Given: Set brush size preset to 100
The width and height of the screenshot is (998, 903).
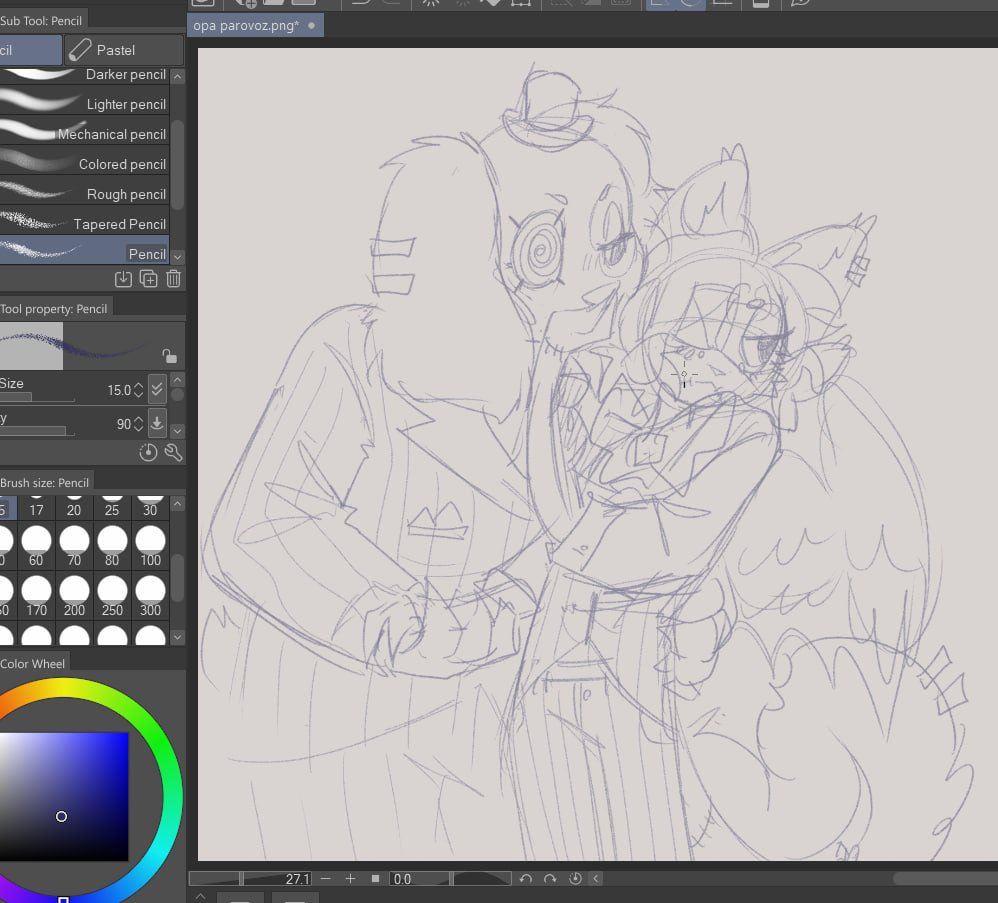Looking at the screenshot, I should pos(151,545).
